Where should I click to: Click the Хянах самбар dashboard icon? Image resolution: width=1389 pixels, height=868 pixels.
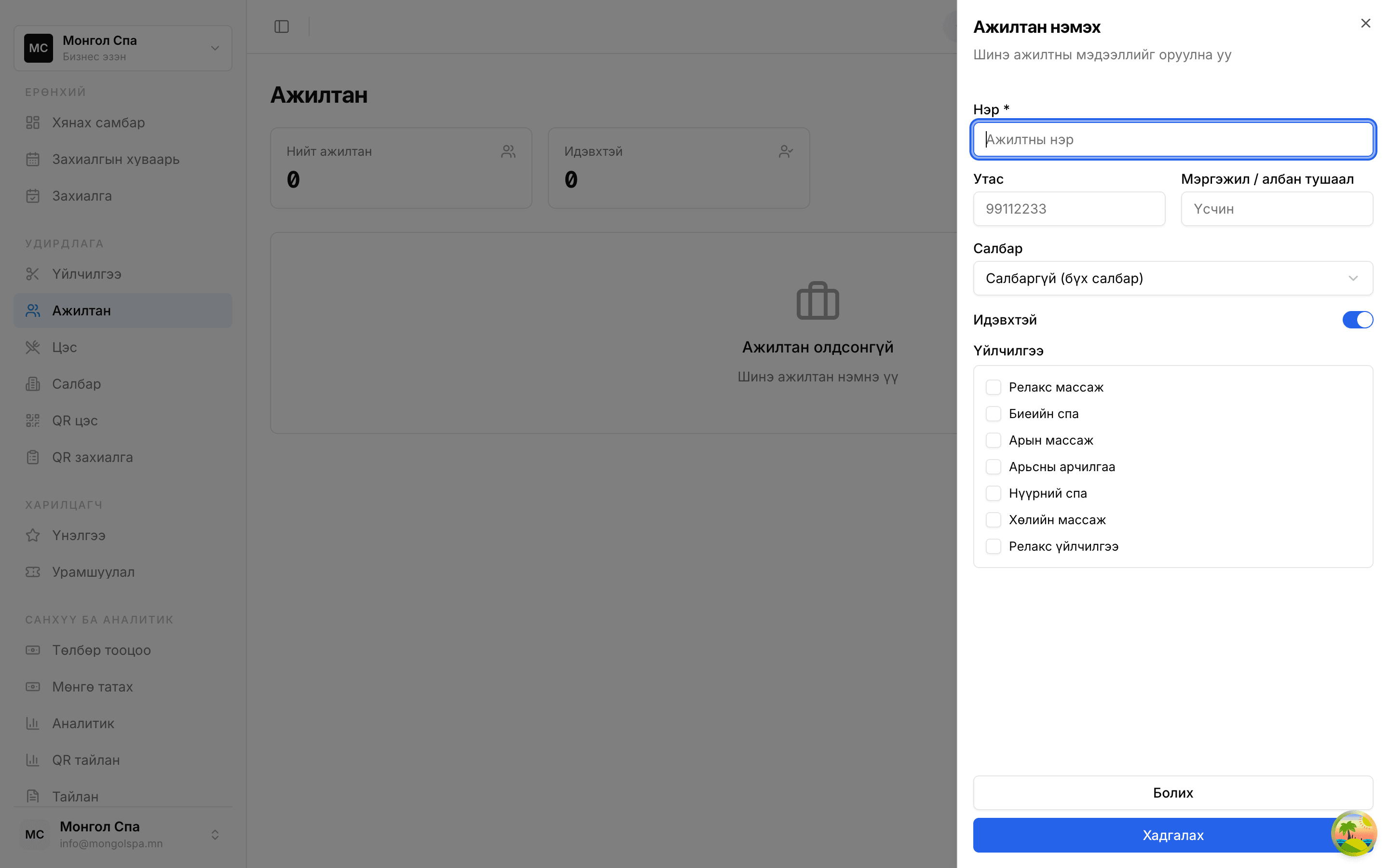click(x=33, y=122)
